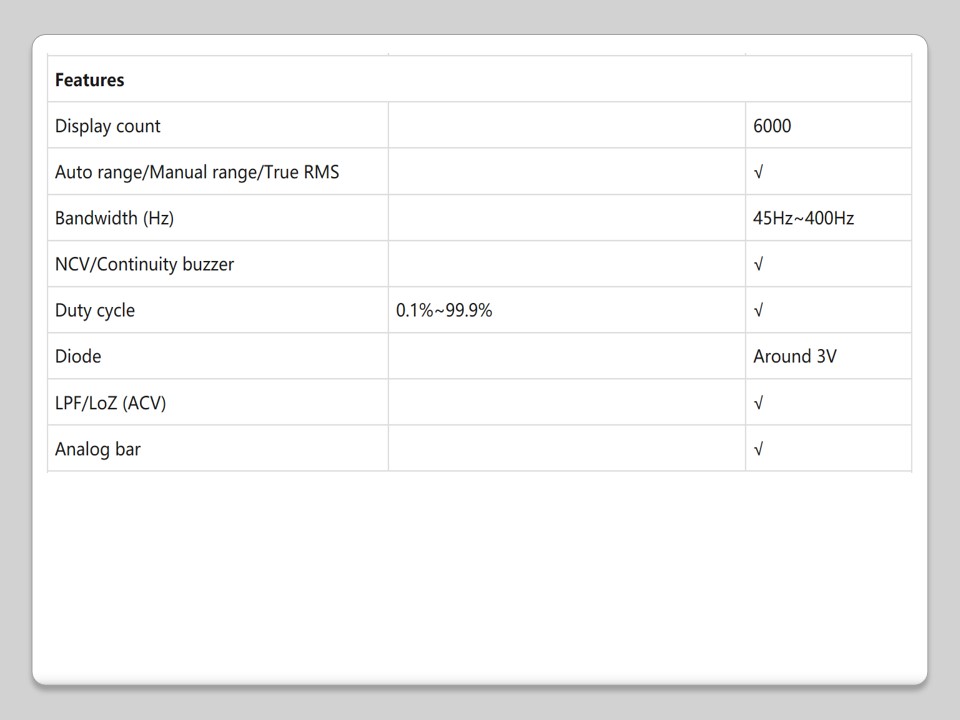
Task: Click the empty middle cell beside Diode
Action: [566, 356]
